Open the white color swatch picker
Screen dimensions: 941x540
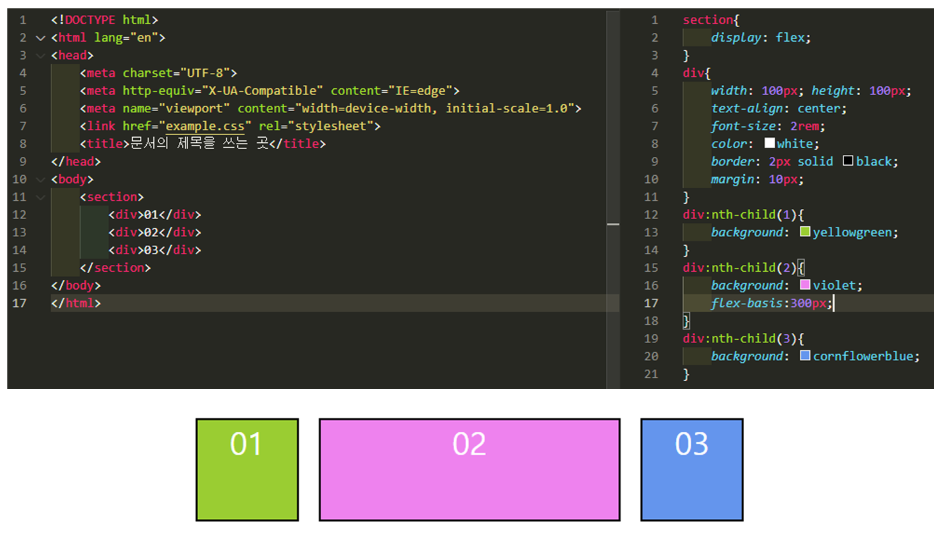coord(769,143)
